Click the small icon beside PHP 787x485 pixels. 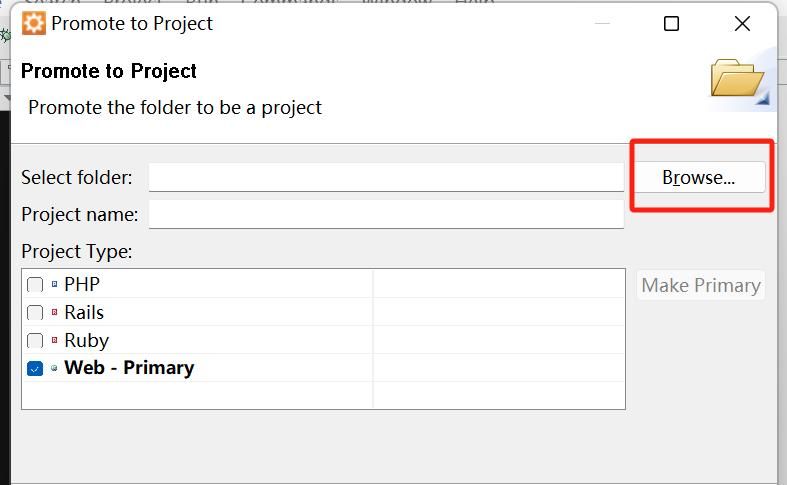(54, 285)
